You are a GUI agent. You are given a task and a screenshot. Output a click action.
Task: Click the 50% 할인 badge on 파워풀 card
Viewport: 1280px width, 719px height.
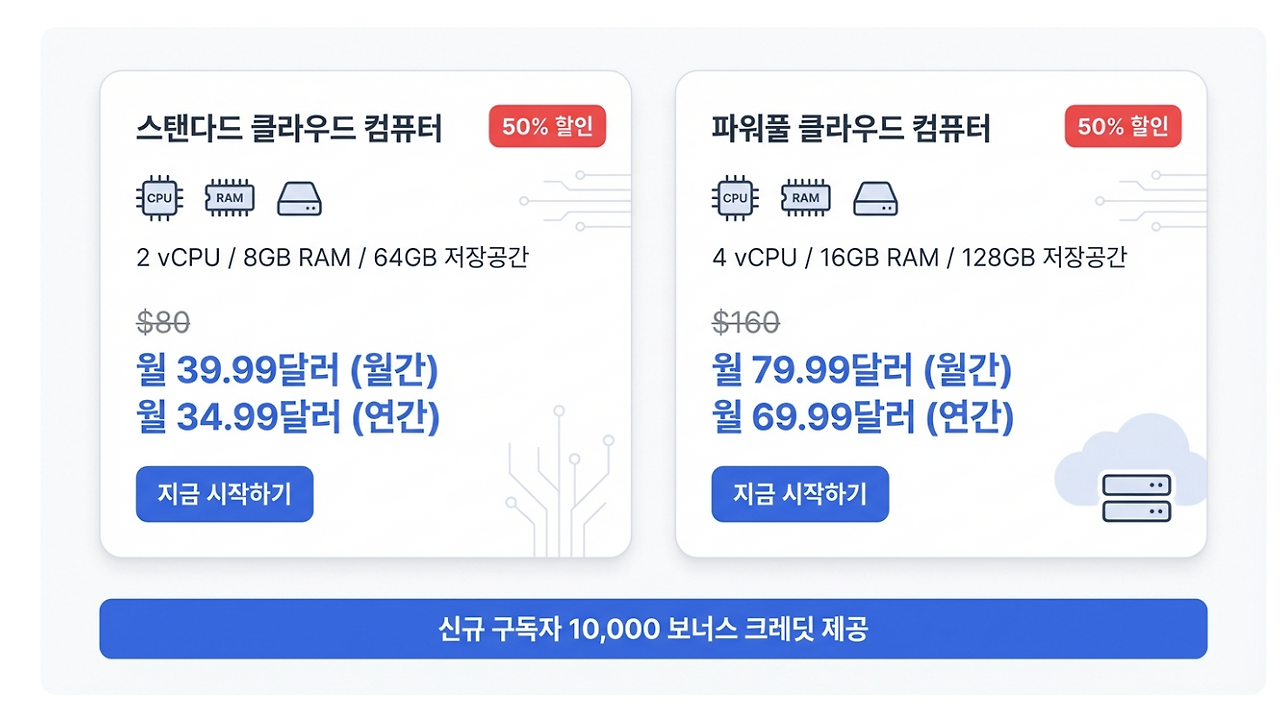point(1123,127)
